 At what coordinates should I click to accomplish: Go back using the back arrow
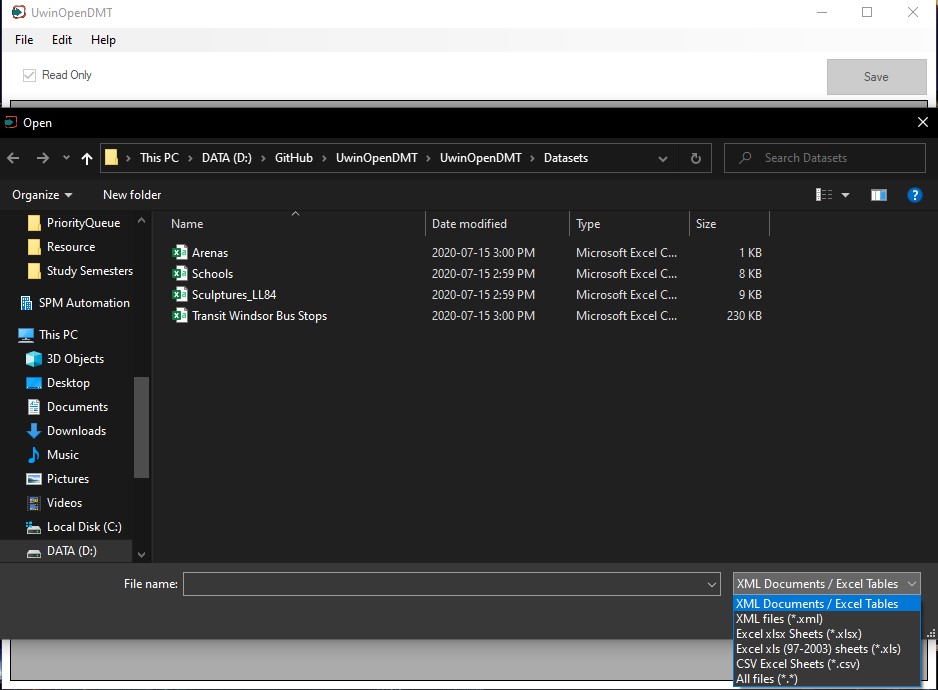[x=13, y=158]
